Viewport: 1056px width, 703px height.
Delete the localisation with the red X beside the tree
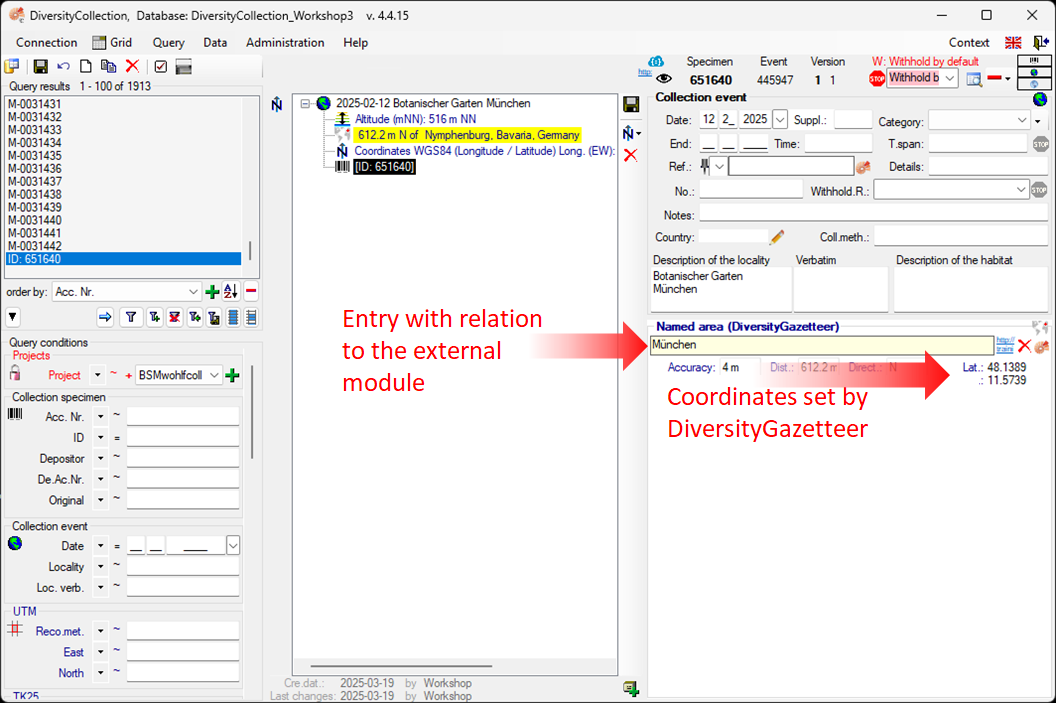(630, 156)
